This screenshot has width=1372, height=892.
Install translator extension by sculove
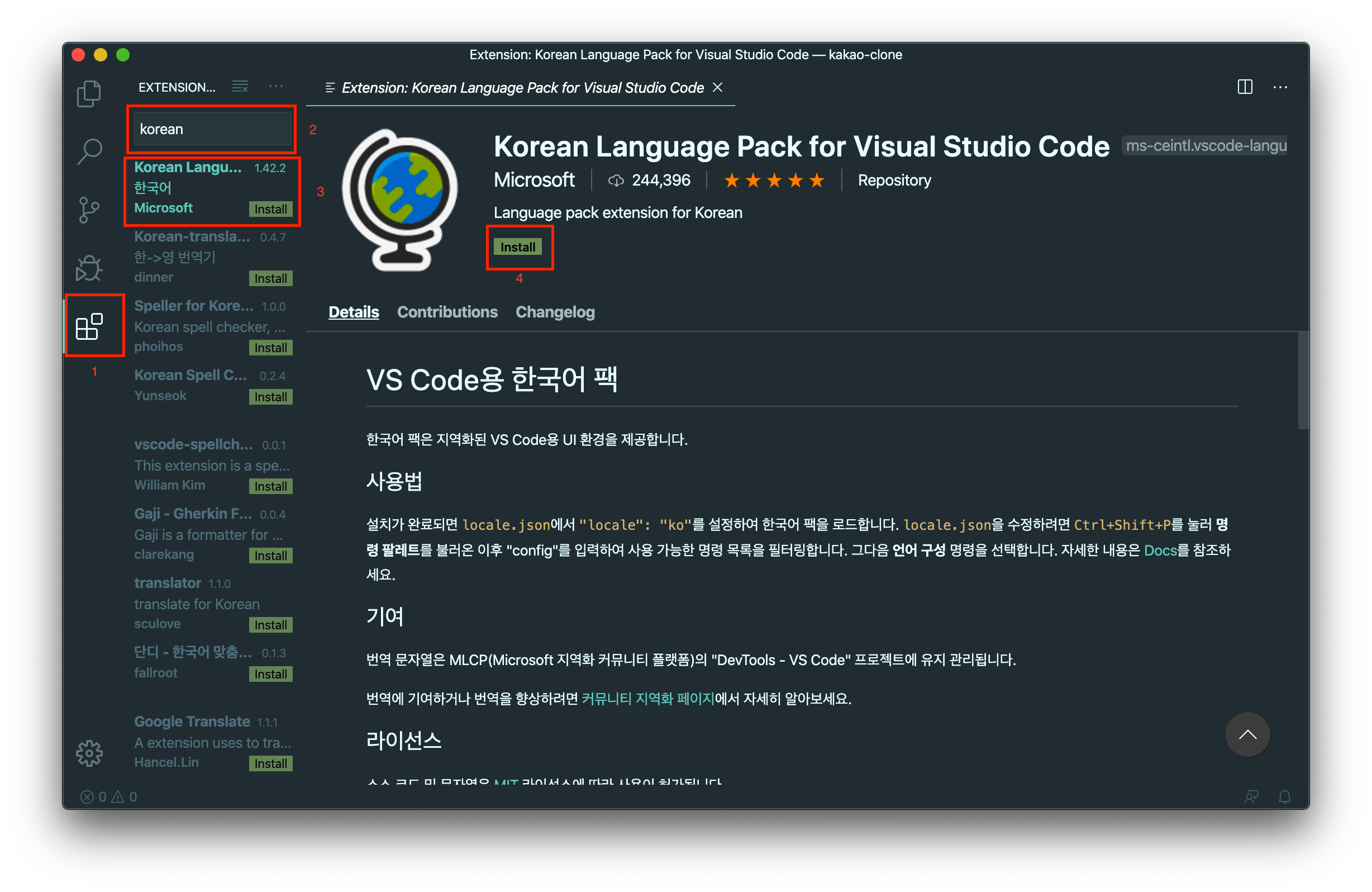point(270,624)
